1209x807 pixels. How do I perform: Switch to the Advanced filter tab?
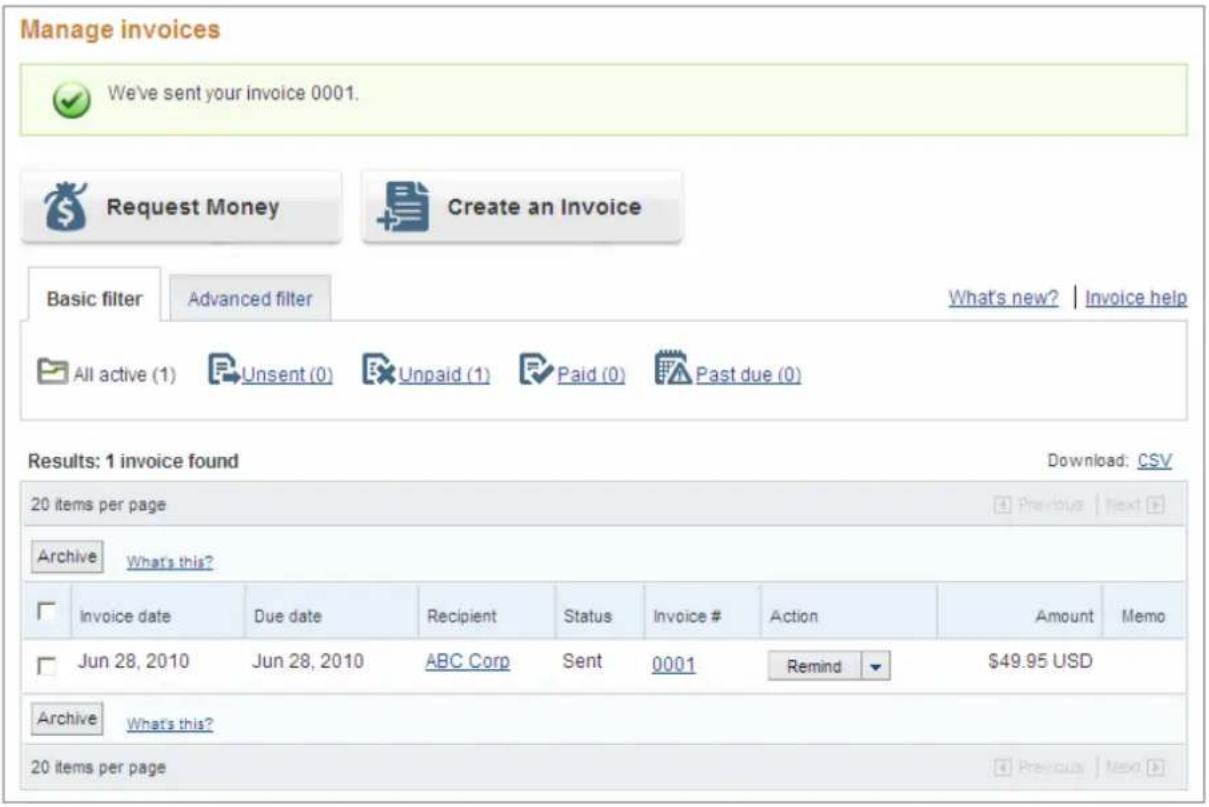point(250,298)
